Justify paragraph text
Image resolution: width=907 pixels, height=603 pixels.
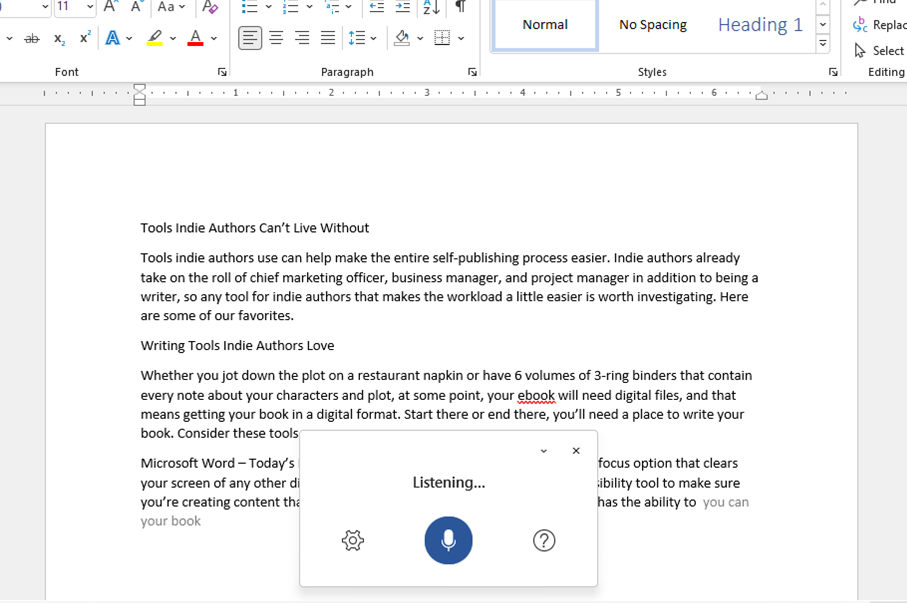click(x=328, y=38)
